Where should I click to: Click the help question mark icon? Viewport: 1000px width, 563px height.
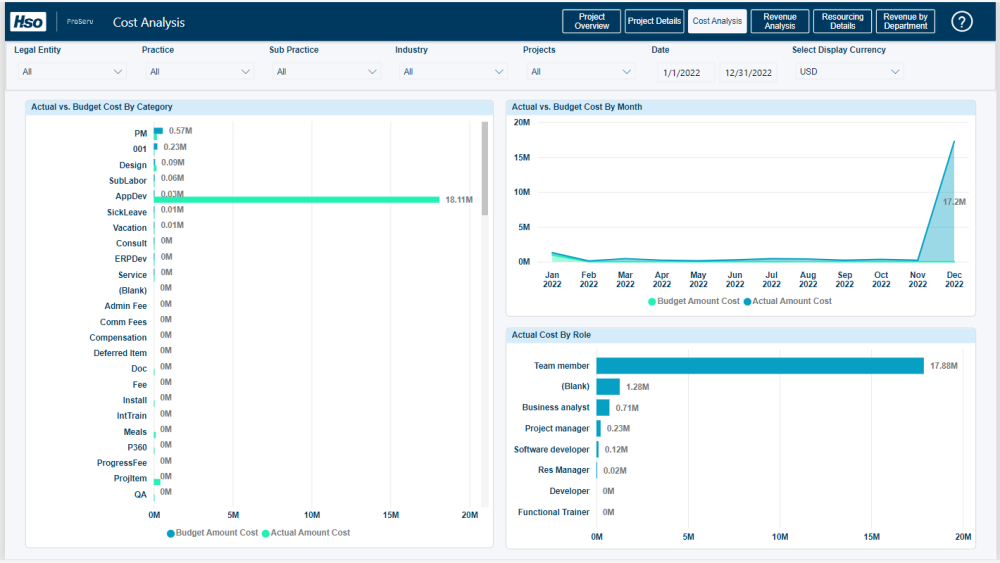961,22
